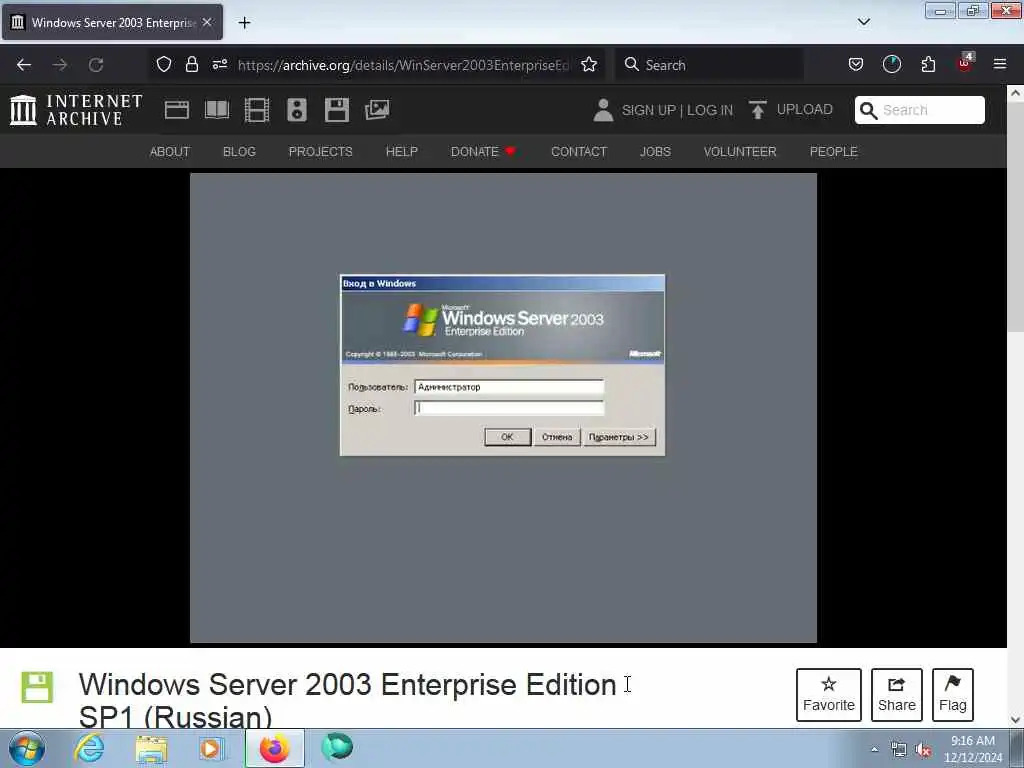Open the JOBS menu item

655,152
